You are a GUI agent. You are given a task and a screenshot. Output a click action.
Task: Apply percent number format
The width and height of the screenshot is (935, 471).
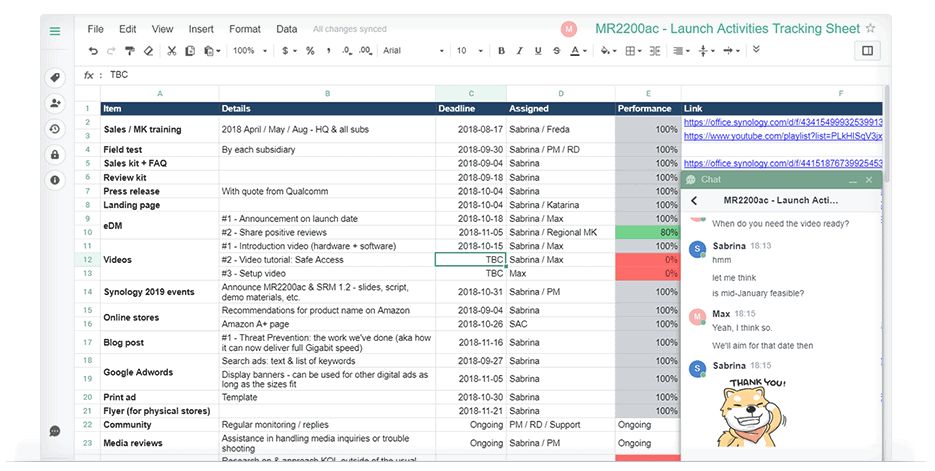click(x=310, y=51)
